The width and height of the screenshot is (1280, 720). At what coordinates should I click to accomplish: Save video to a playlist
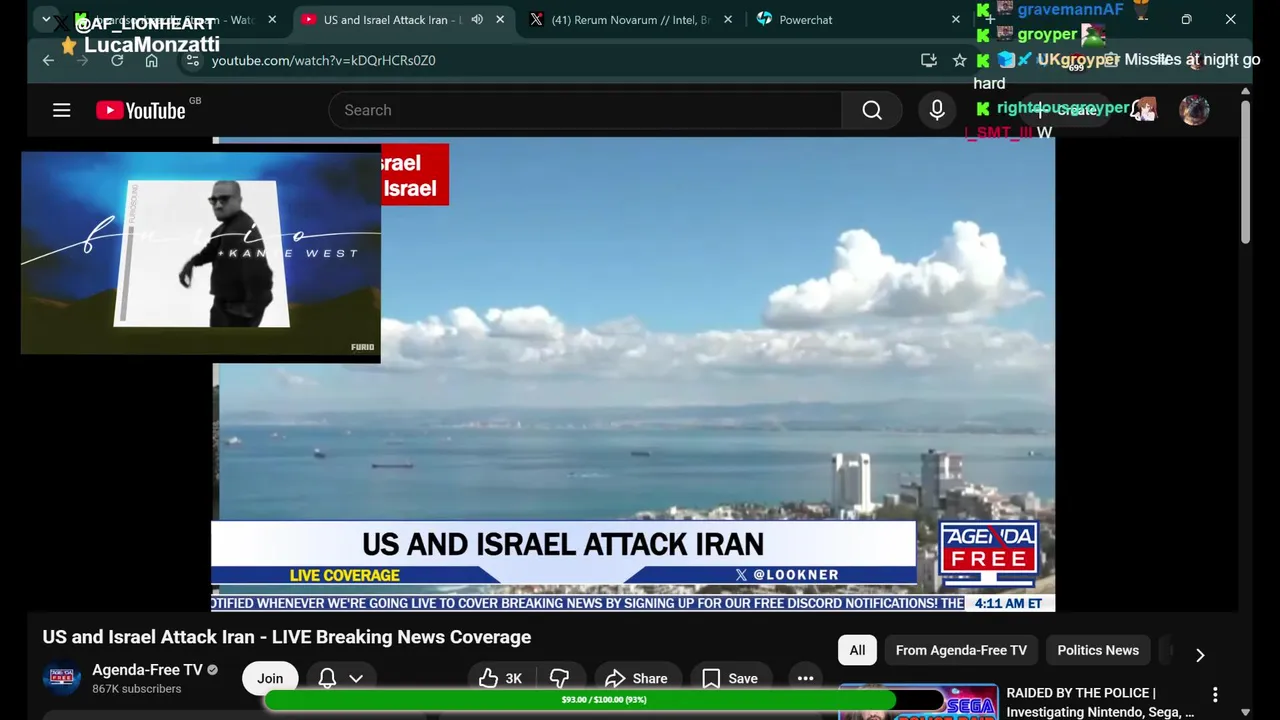point(731,678)
